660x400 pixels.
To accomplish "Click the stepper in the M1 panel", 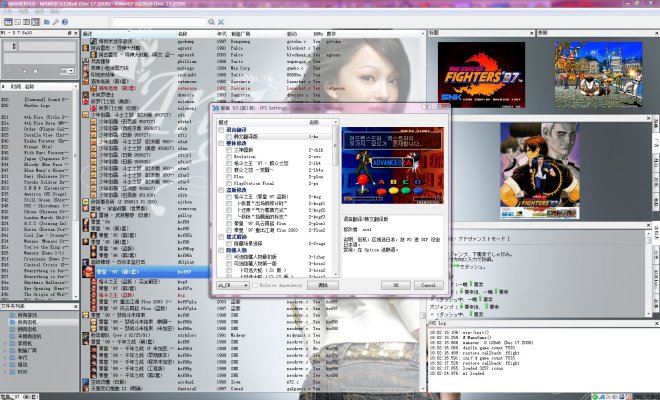I will (x=14, y=46).
